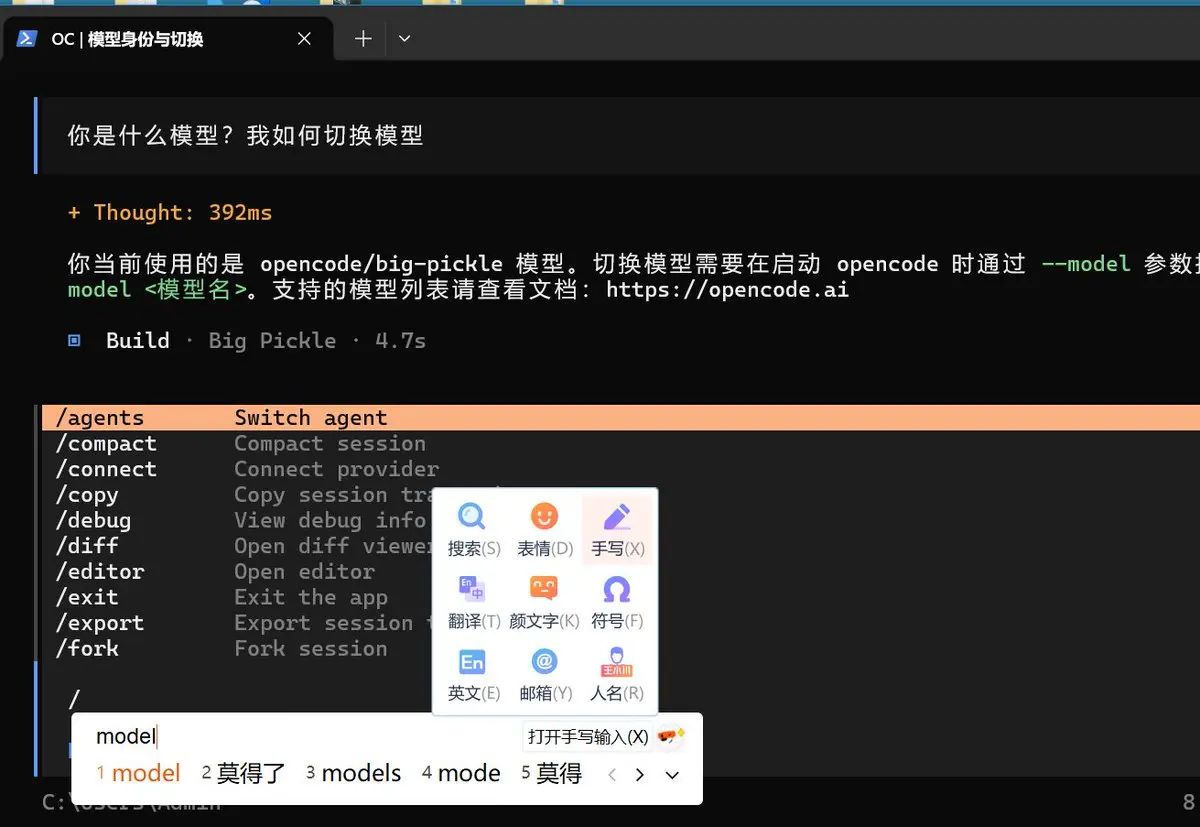Go to next candidate page arrow

click(x=640, y=775)
